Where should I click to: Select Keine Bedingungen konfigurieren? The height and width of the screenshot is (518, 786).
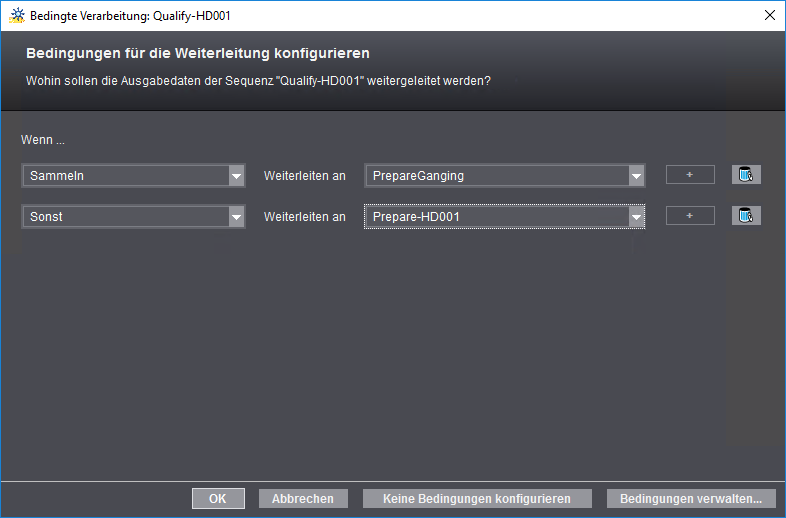click(x=476, y=498)
